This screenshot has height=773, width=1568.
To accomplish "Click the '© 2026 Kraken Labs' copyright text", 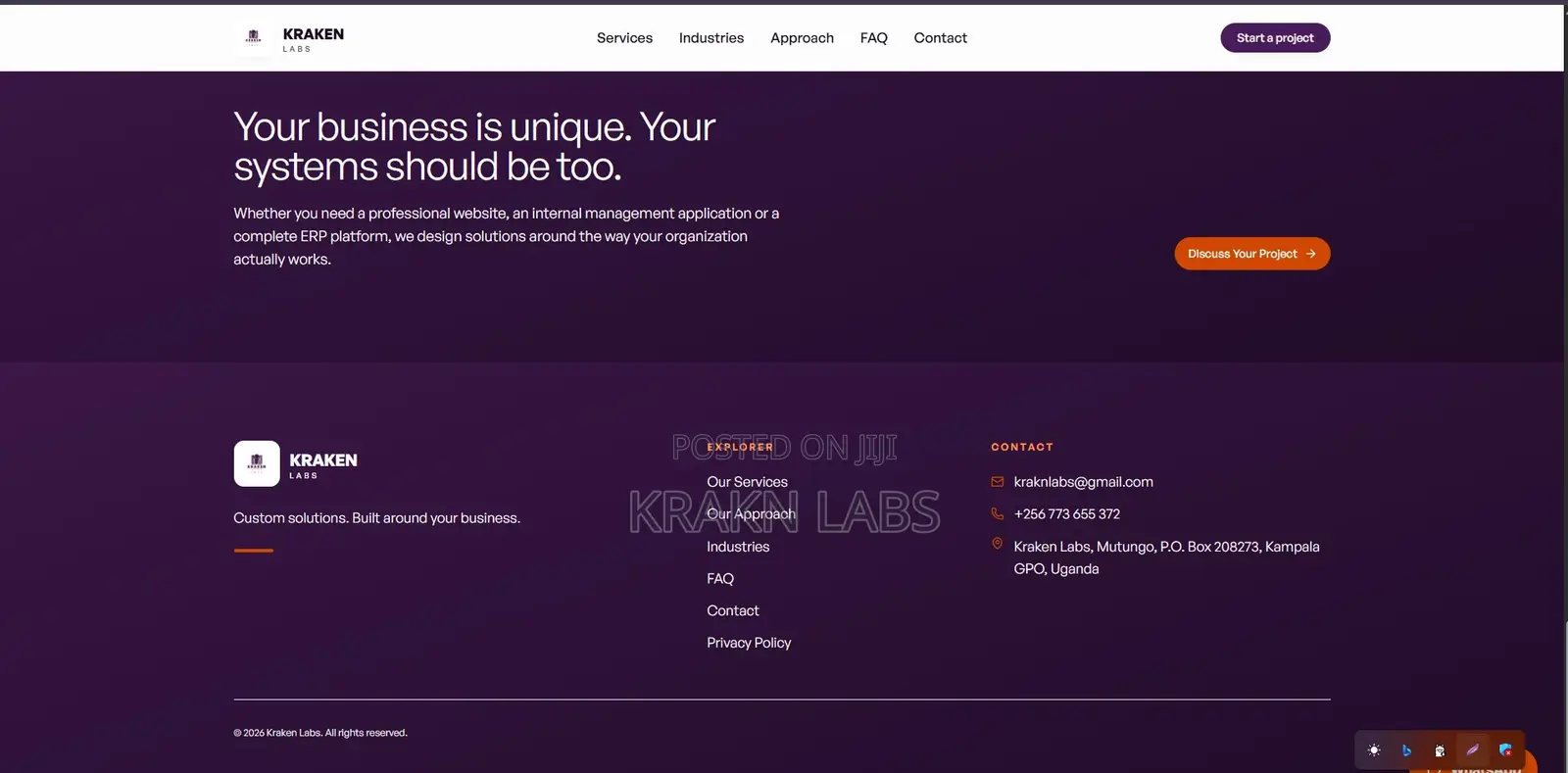I will (320, 733).
